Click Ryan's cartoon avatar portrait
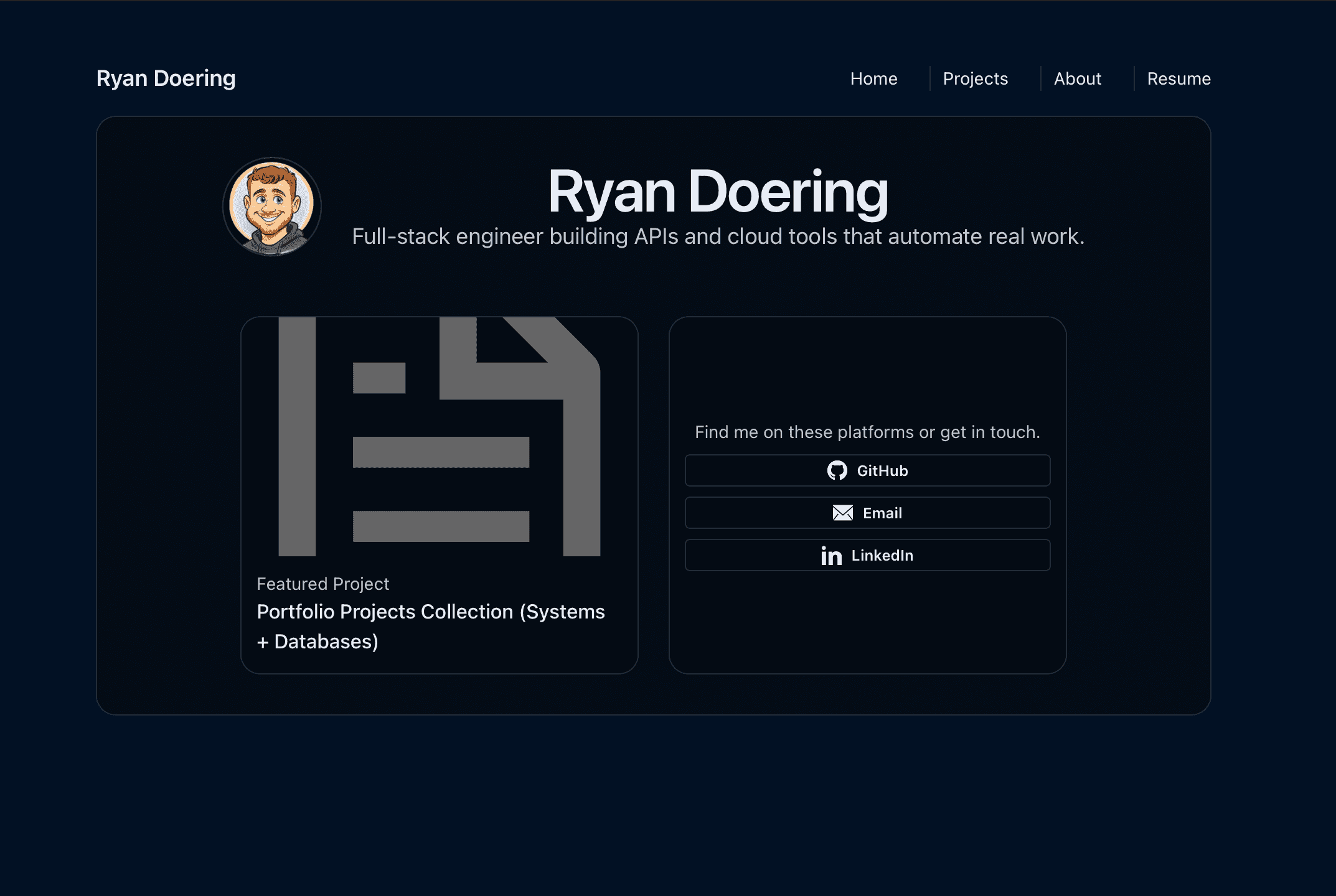The image size is (1336, 896). pyautogui.click(x=272, y=207)
